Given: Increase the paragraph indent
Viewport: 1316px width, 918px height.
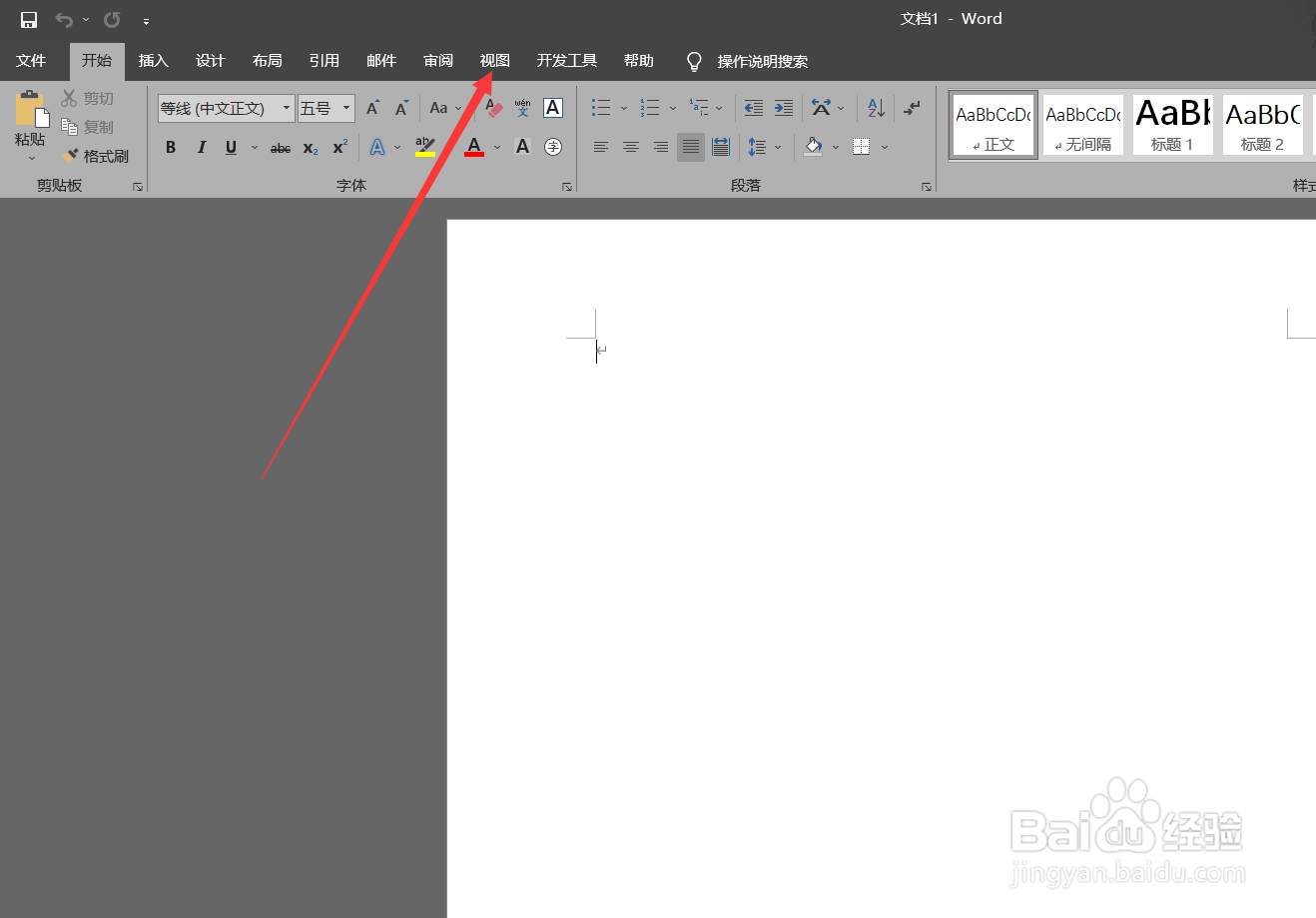Looking at the screenshot, I should coord(784,108).
